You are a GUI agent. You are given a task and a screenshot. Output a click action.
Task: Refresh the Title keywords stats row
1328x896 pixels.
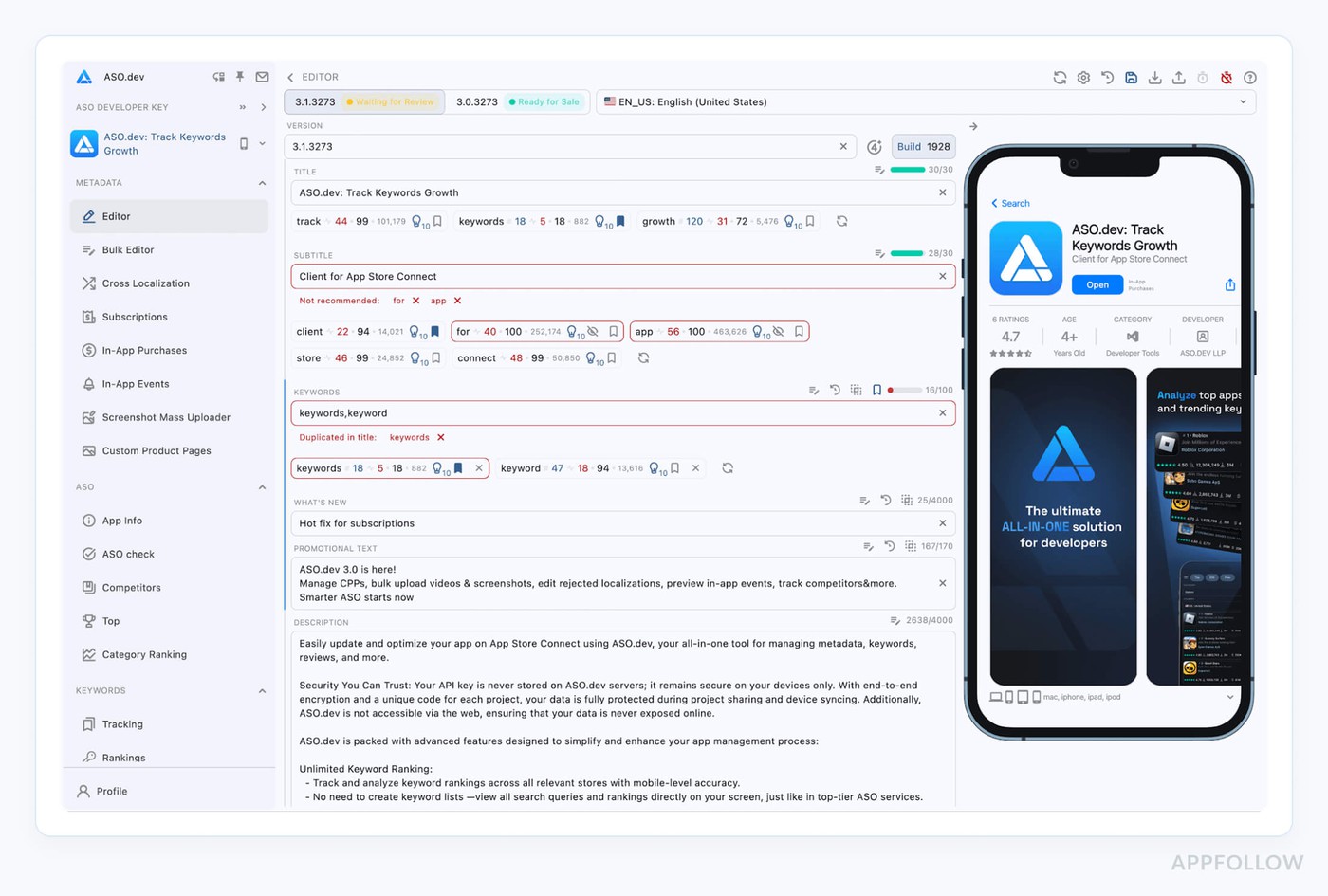pos(841,221)
